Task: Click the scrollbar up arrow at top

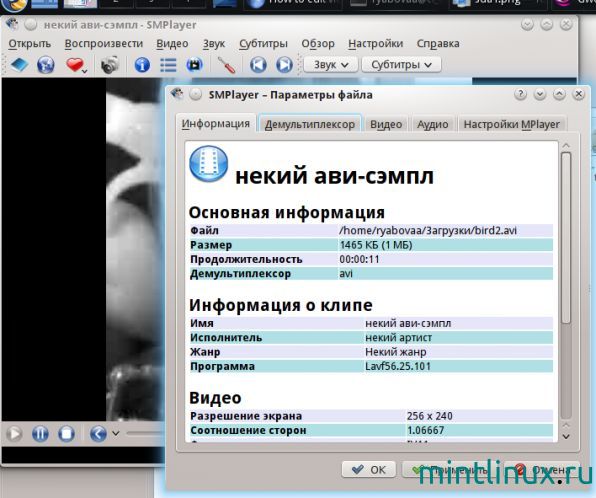Action: (566, 146)
